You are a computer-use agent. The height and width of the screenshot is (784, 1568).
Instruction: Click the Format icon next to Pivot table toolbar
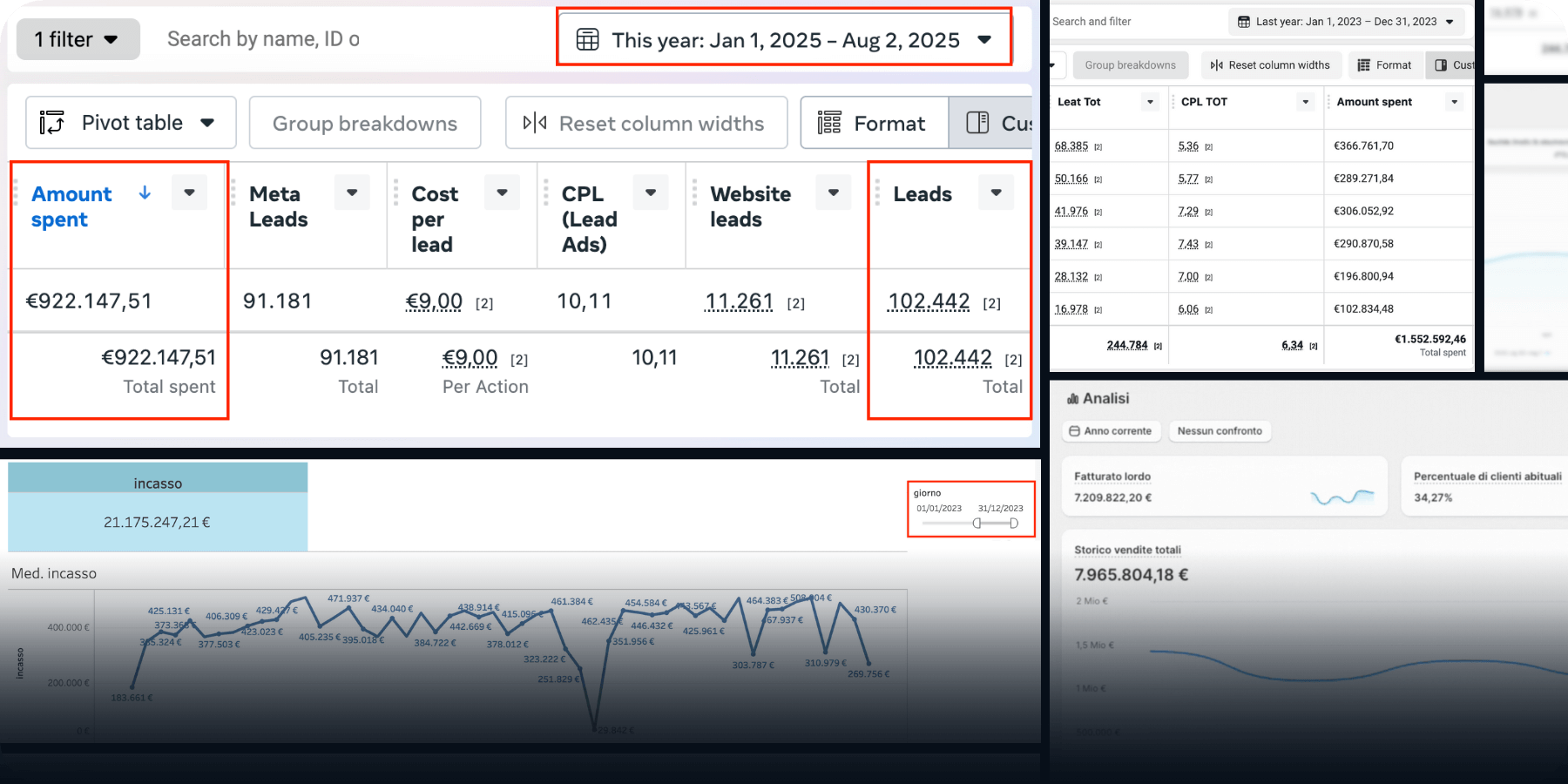(x=829, y=123)
